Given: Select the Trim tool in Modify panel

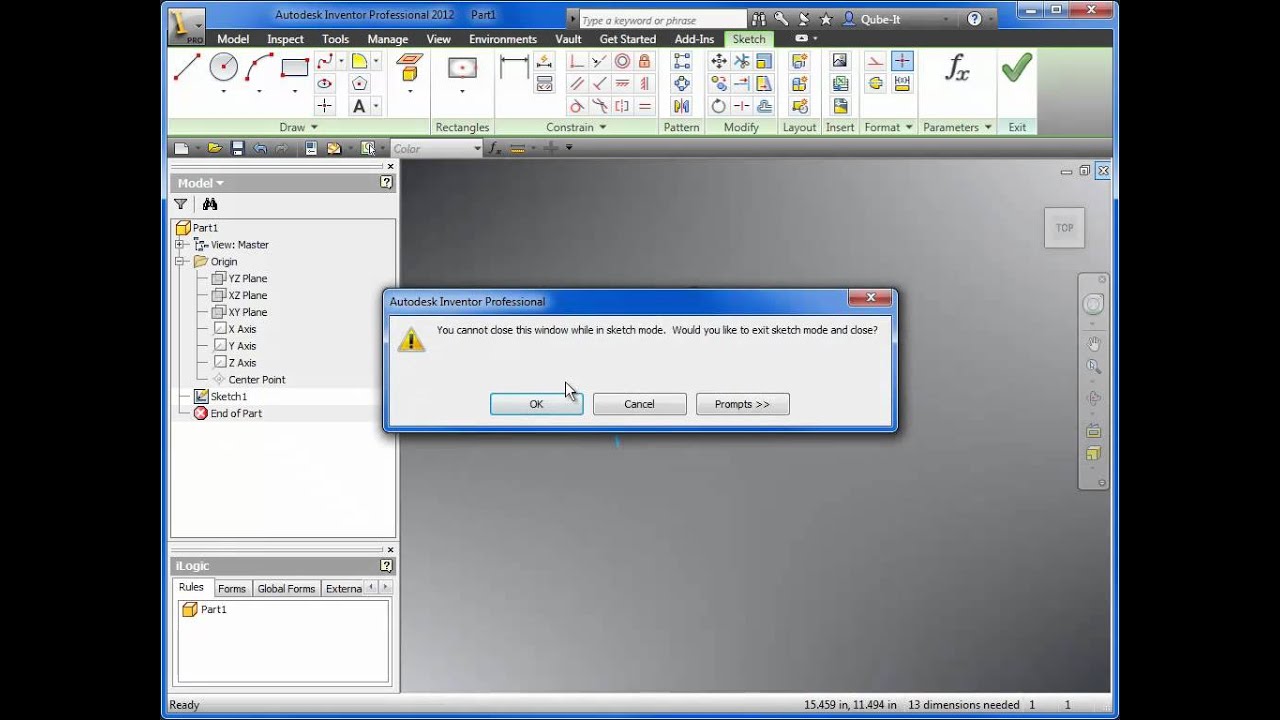Looking at the screenshot, I should click(x=741, y=62).
